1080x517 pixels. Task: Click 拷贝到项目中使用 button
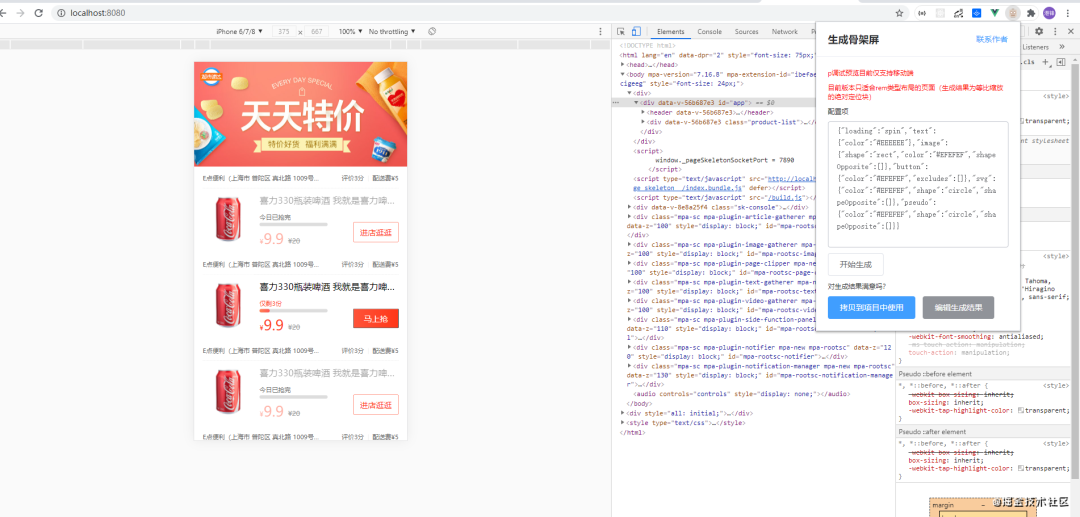(x=871, y=308)
